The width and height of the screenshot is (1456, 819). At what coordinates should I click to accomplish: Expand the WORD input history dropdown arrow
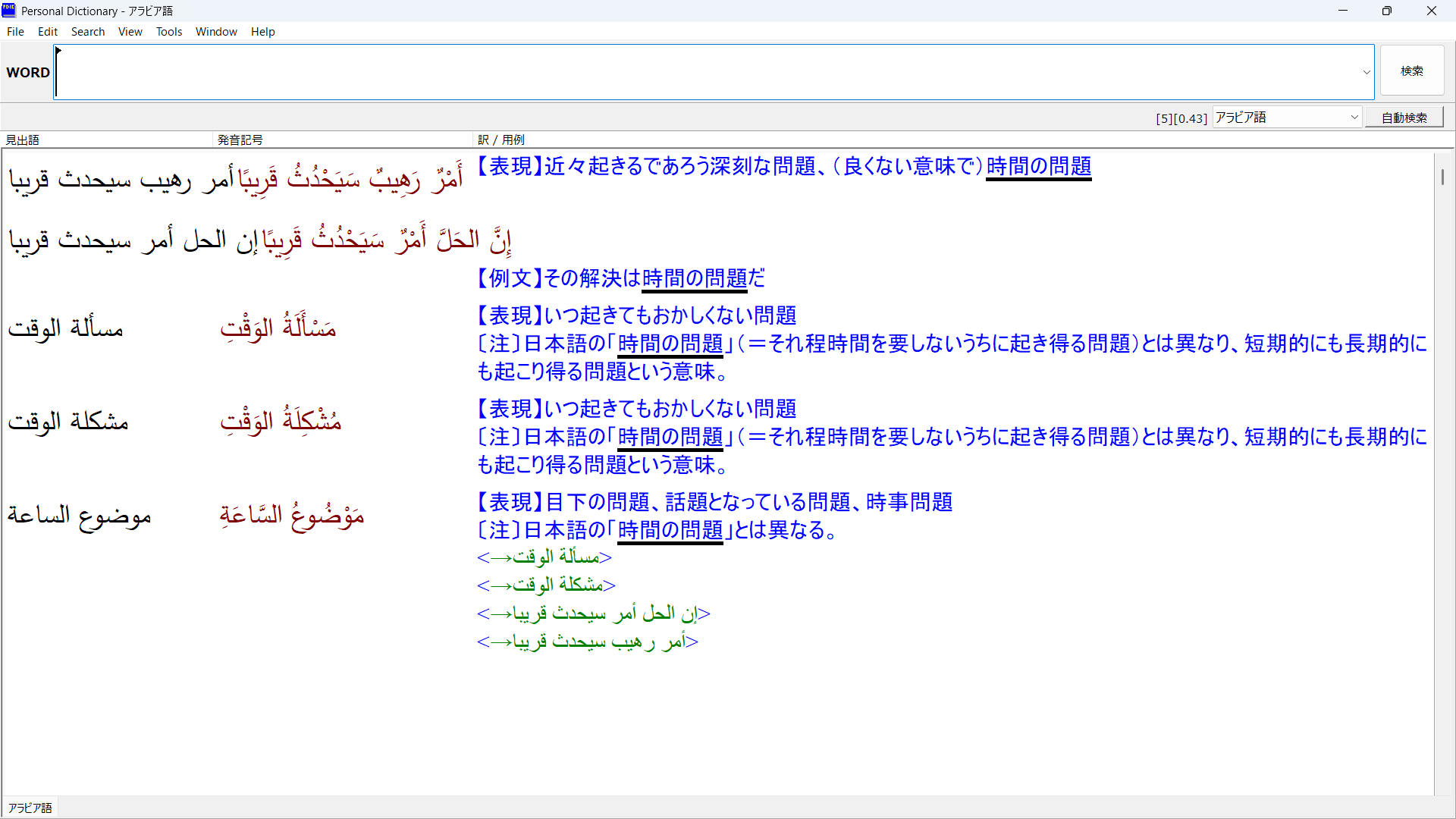point(1367,73)
